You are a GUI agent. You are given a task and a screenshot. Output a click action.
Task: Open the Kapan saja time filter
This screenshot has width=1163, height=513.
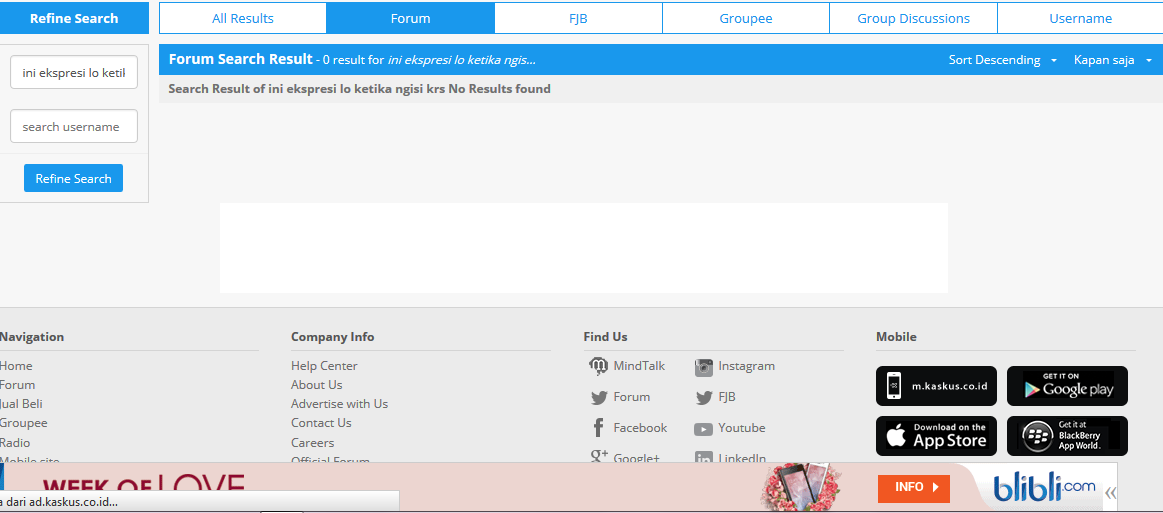(1113, 60)
